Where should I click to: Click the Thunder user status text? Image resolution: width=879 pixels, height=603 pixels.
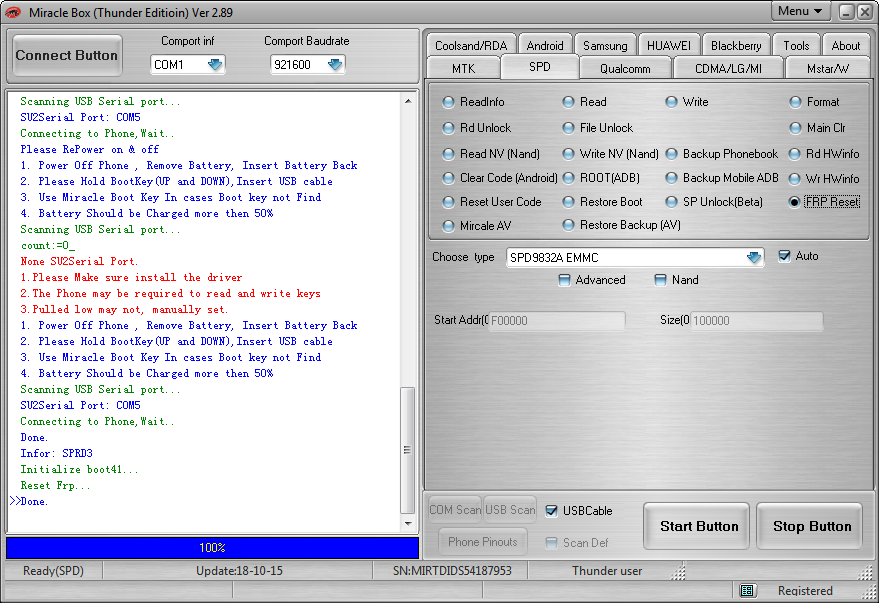(607, 570)
